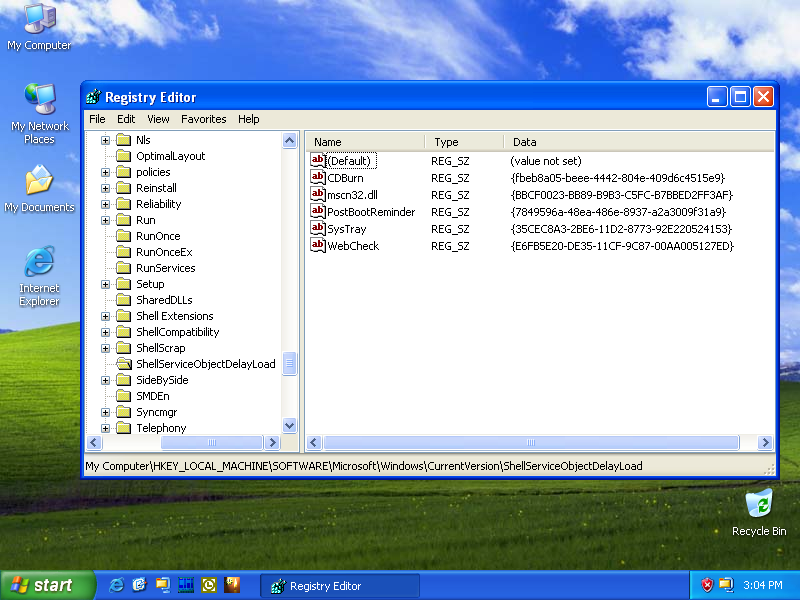Select the My Network Places desktop icon
The width and height of the screenshot is (800, 600).
[x=39, y=98]
